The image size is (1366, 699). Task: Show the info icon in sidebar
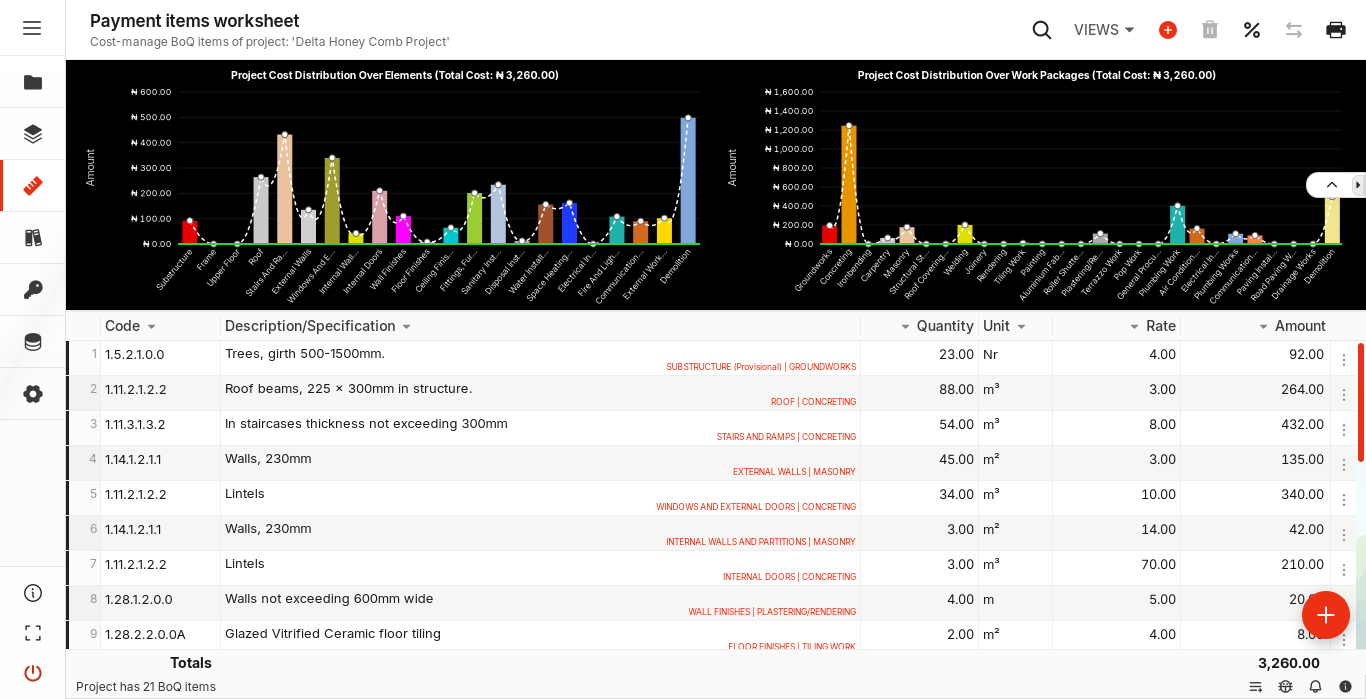pyautogui.click(x=33, y=593)
